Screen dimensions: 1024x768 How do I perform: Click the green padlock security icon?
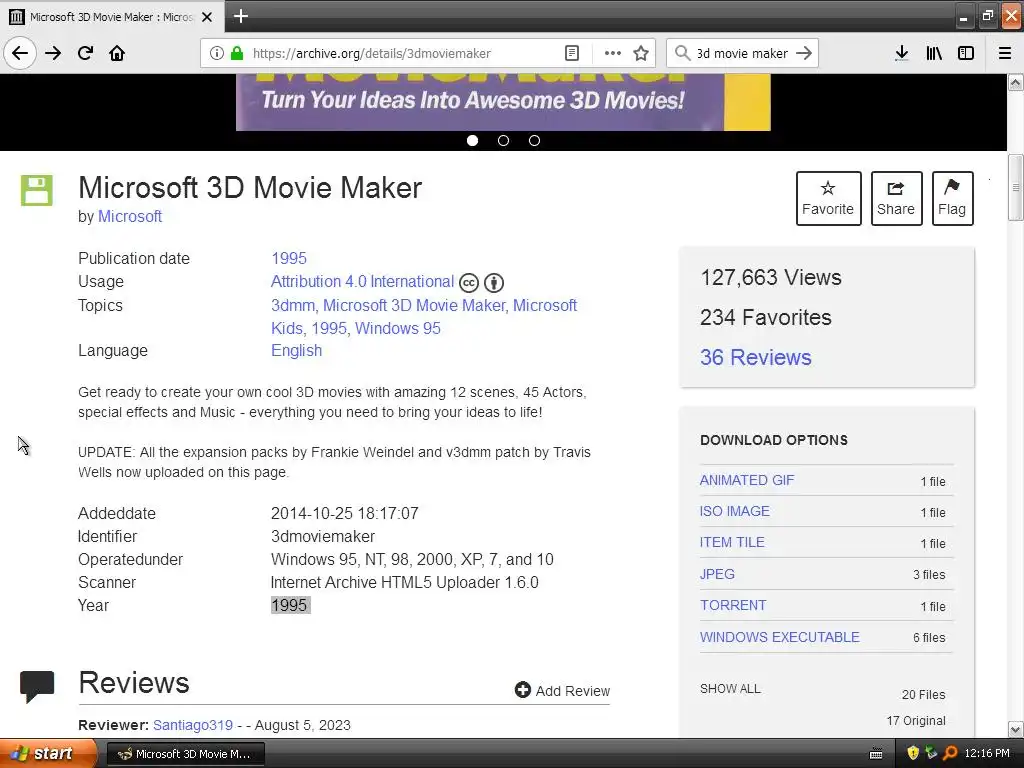237,53
